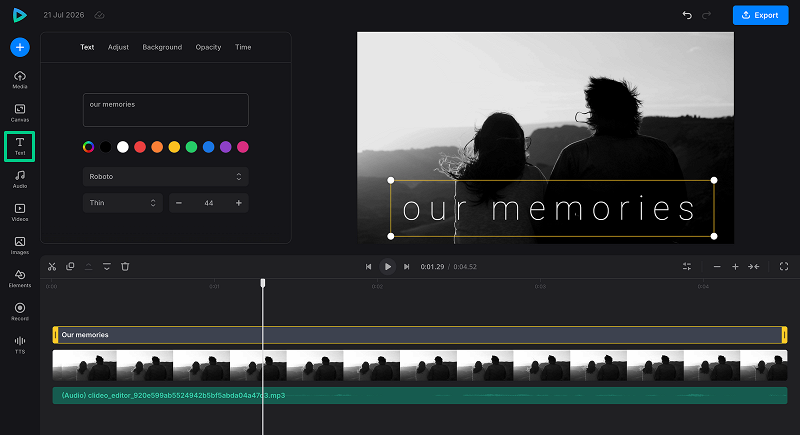The height and width of the screenshot is (435, 800).
Task: Click the current time 0:01.29 readout
Action: (432, 267)
